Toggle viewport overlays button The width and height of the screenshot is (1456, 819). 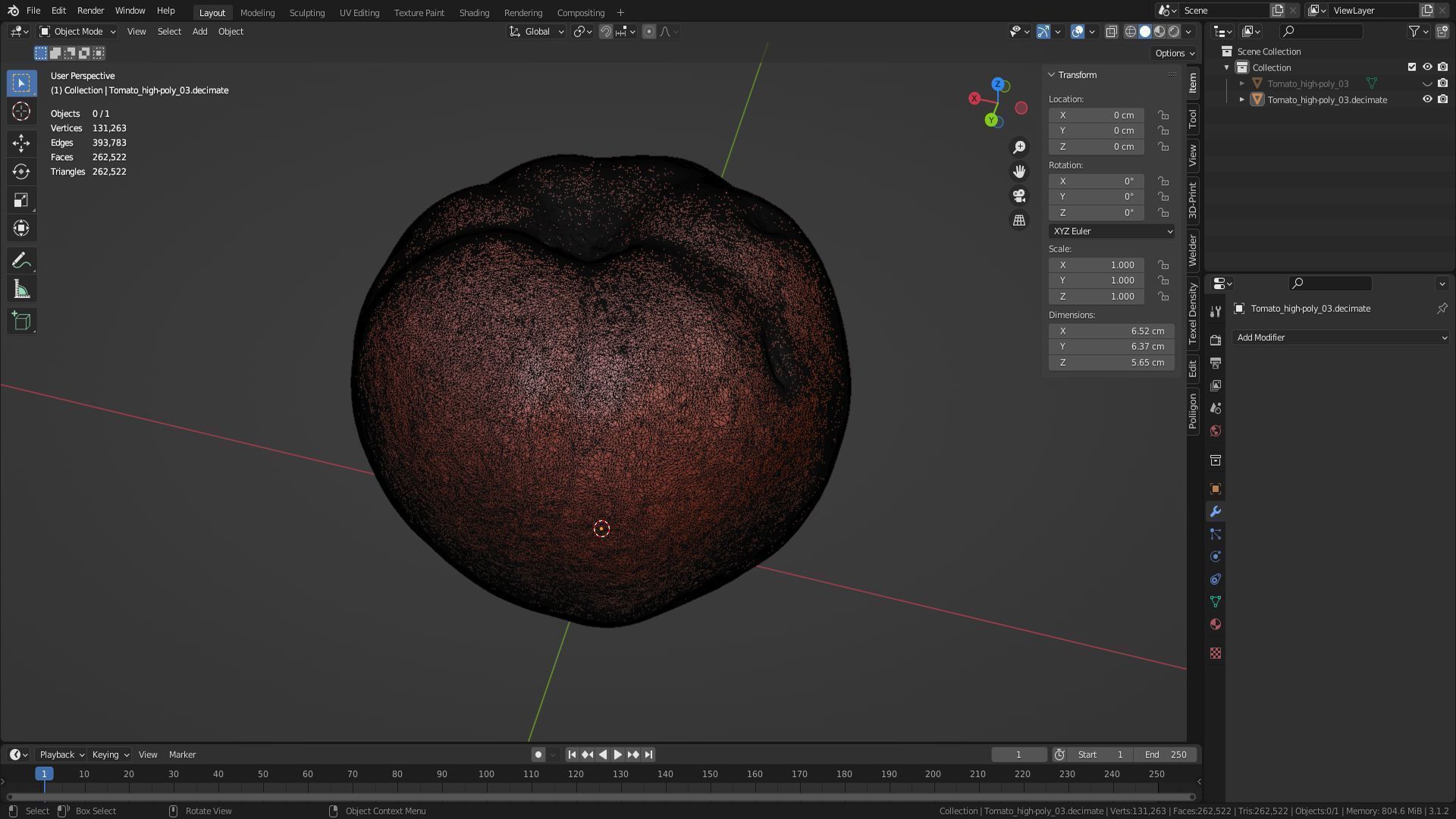point(1078,32)
